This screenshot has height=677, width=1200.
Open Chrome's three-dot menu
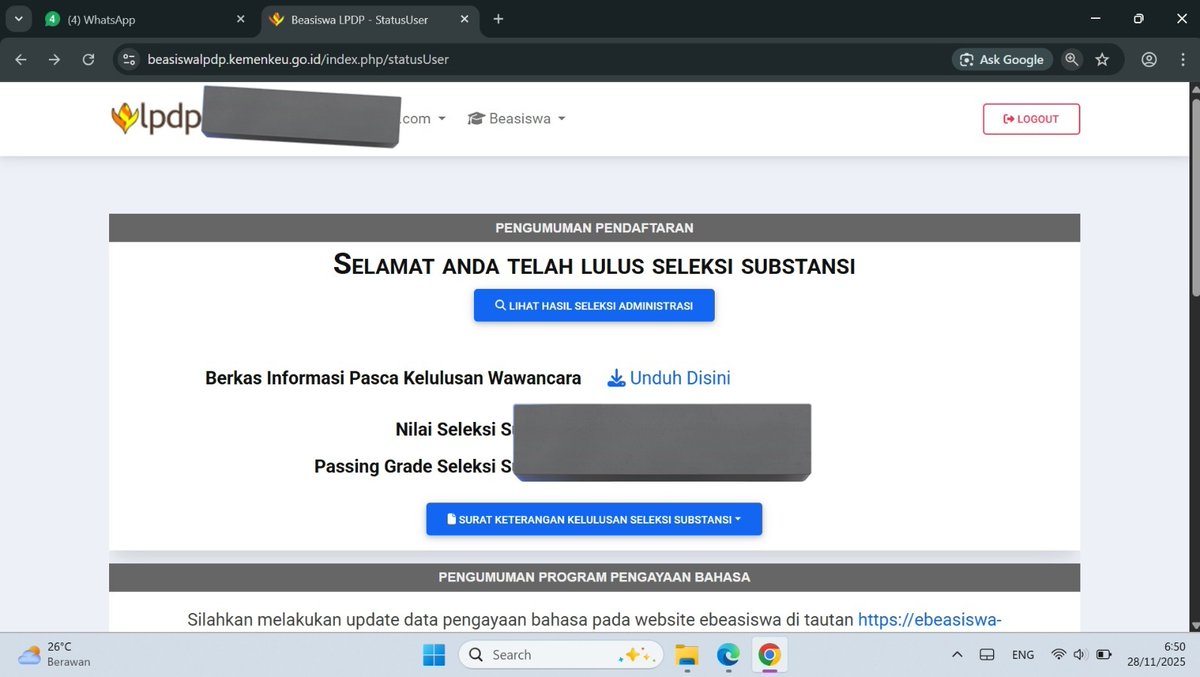1181,60
